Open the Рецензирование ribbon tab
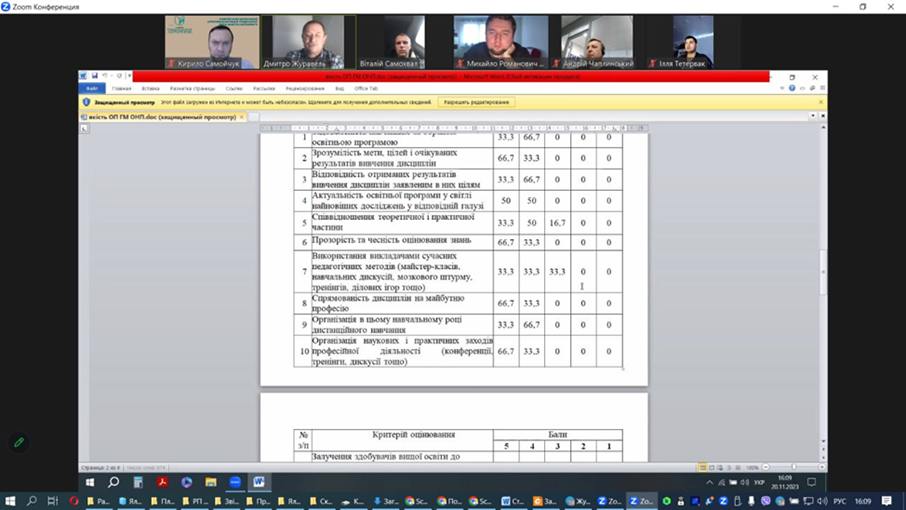The height and width of the screenshot is (510, 906). click(x=305, y=88)
